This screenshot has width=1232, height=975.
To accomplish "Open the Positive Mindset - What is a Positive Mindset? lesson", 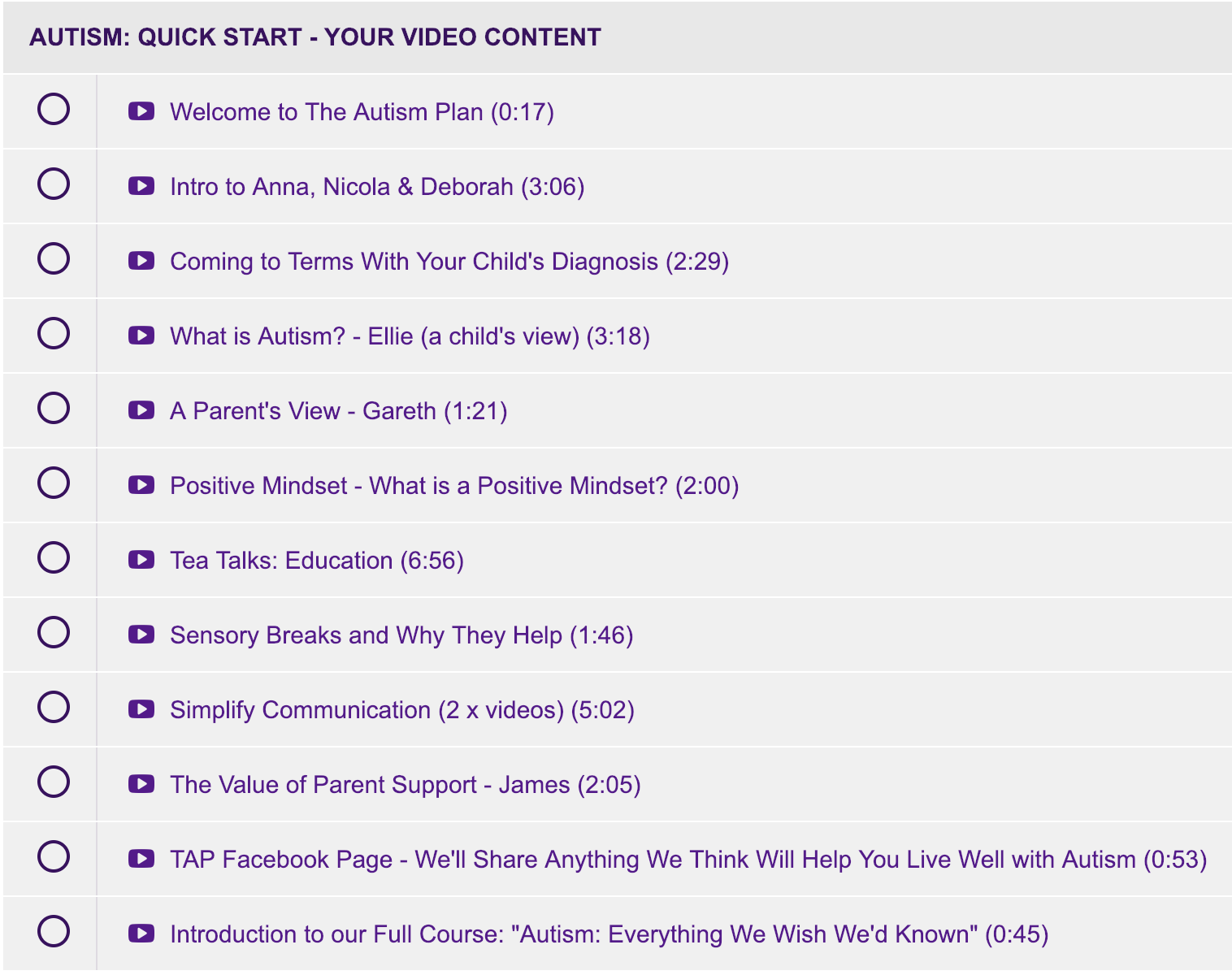I will (x=454, y=486).
